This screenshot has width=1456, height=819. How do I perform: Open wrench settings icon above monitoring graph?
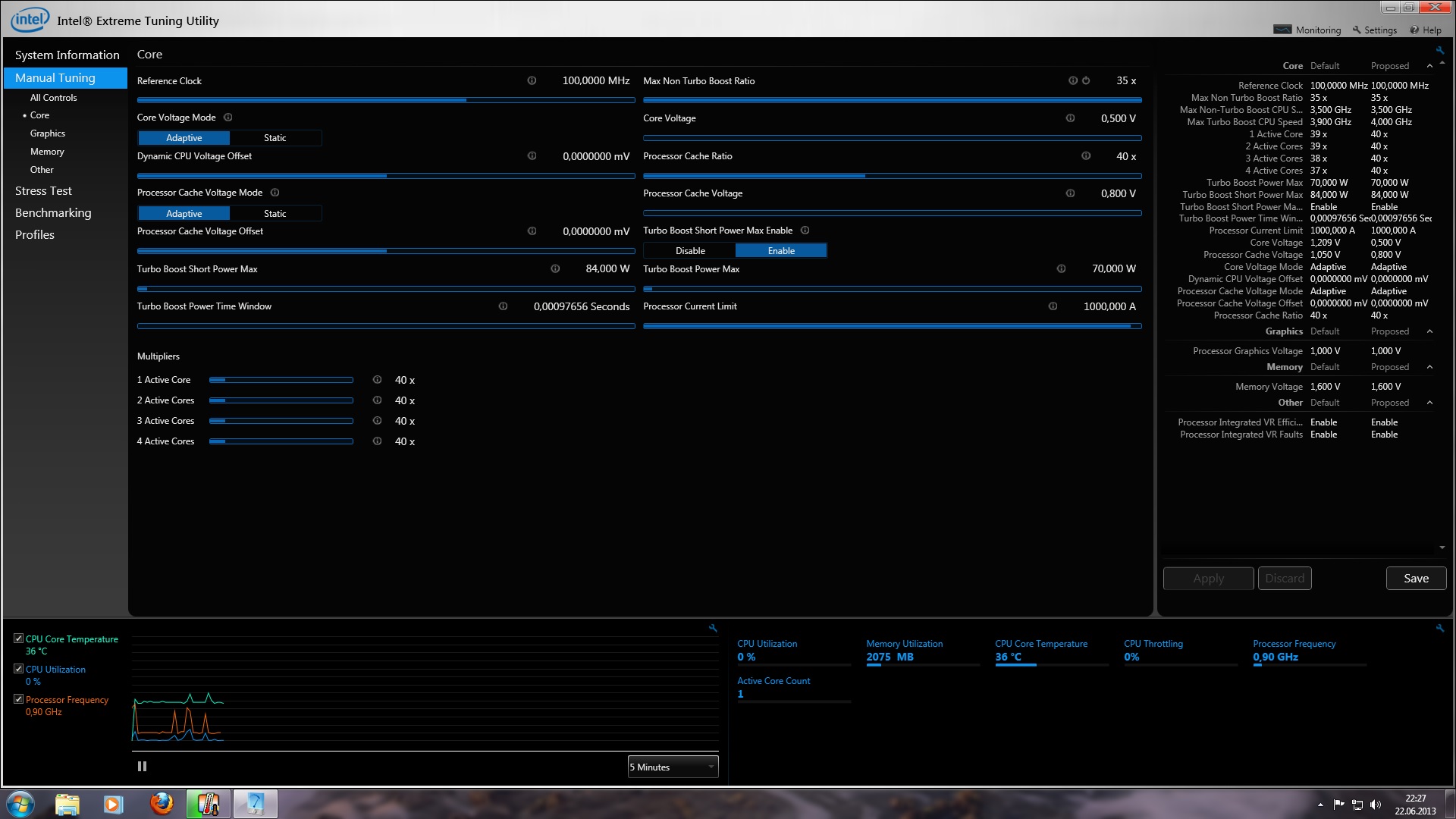coord(713,628)
